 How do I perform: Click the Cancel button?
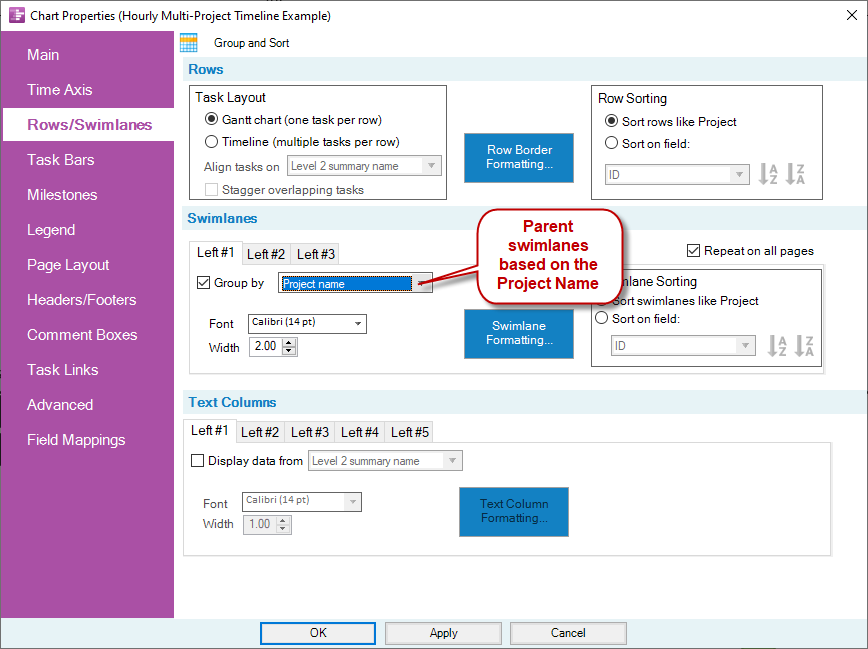point(568,633)
